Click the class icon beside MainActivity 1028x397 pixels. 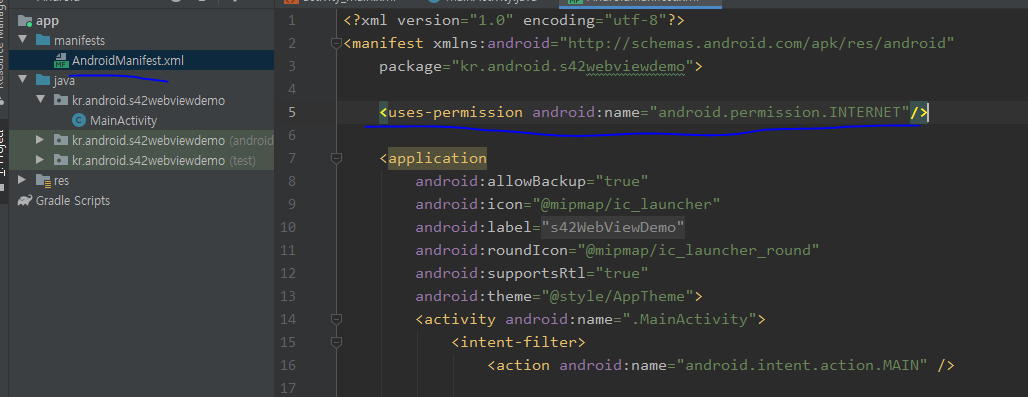coord(79,121)
